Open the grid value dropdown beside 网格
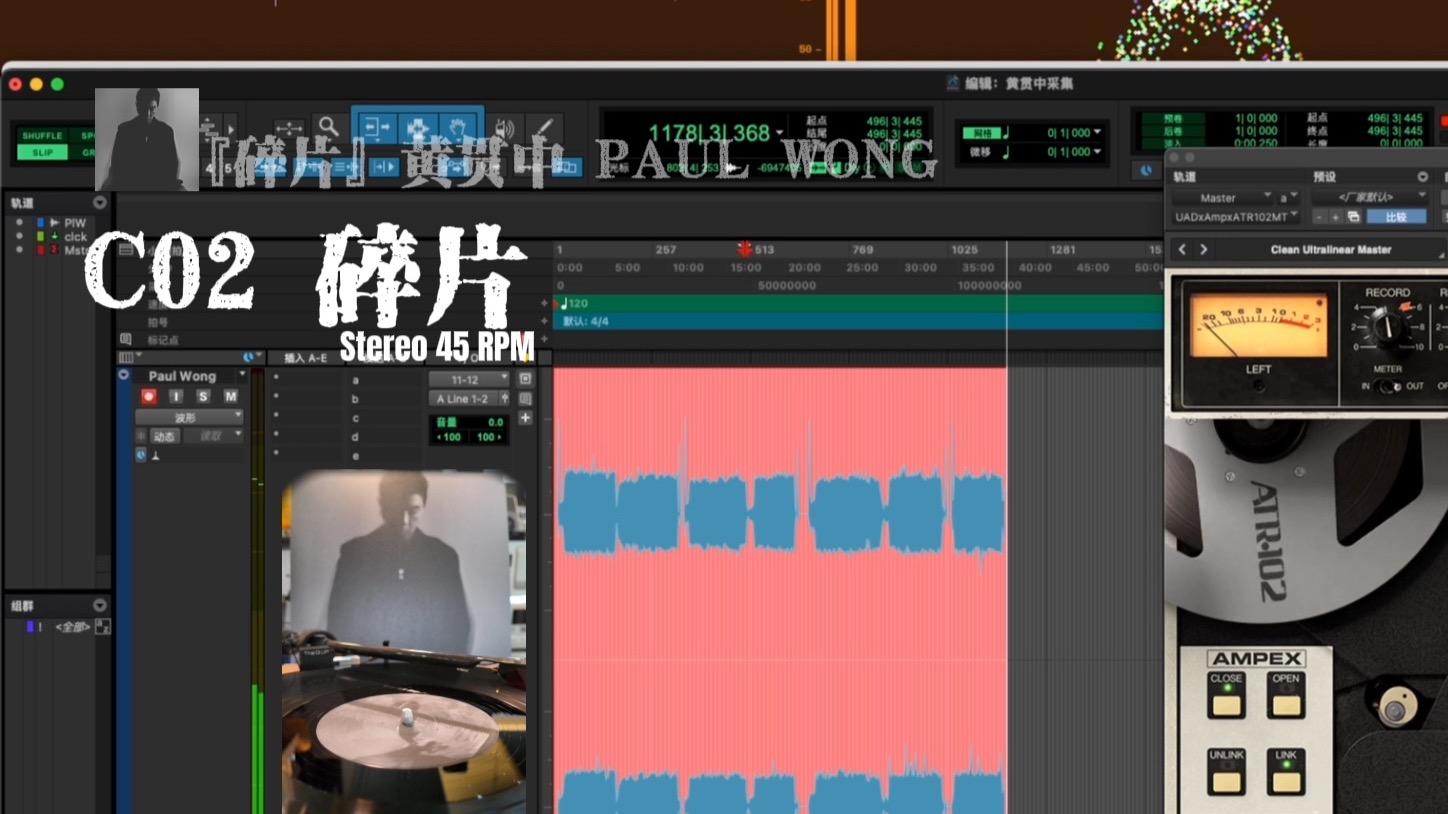 (x=1097, y=132)
